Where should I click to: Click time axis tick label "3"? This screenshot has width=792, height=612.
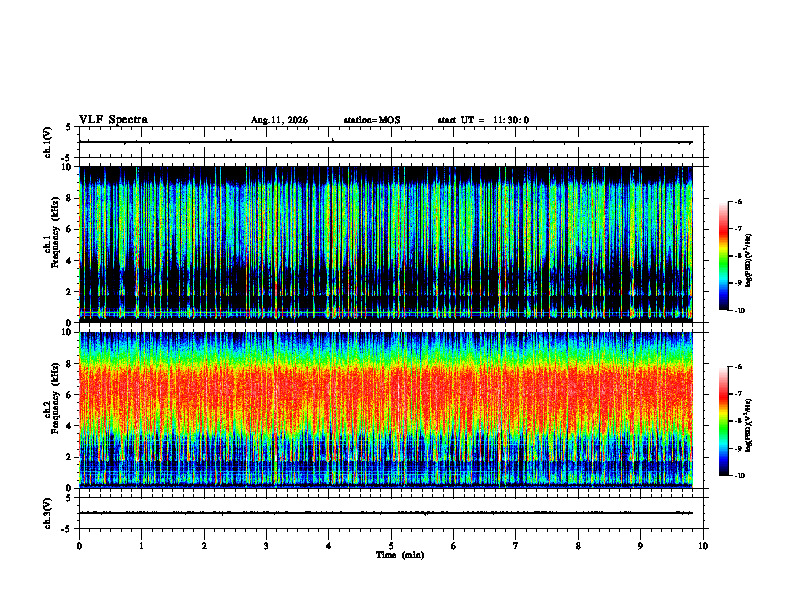pos(266,546)
